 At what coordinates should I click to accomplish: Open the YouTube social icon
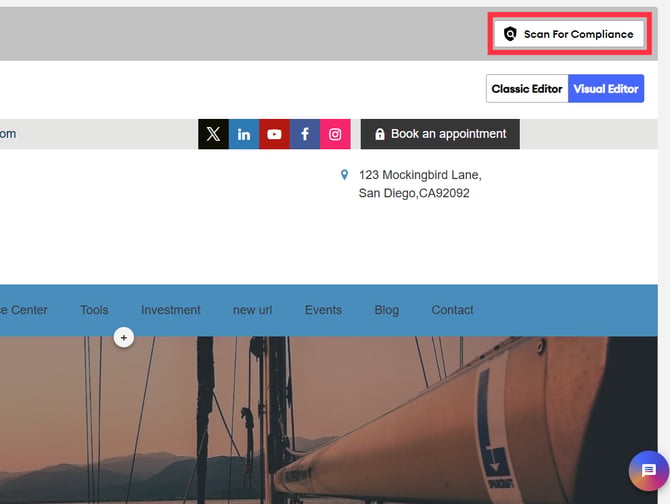click(274, 134)
